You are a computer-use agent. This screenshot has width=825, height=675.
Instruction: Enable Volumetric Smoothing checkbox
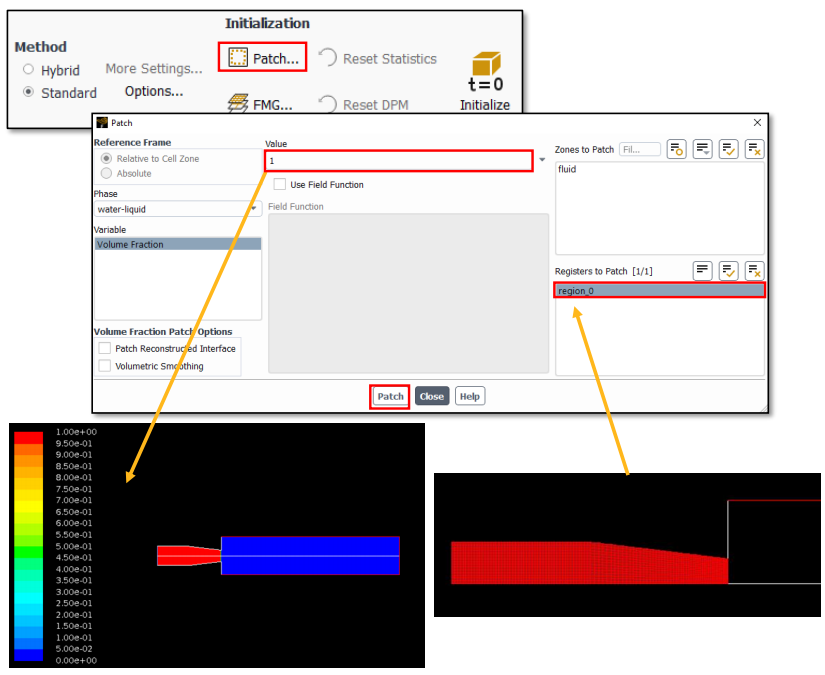click(105, 366)
